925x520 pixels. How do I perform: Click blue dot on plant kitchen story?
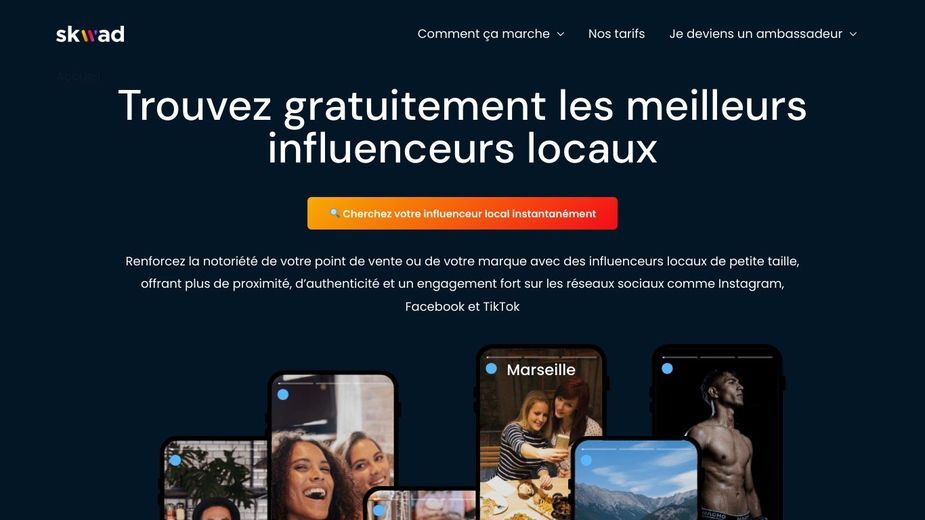coord(175,460)
